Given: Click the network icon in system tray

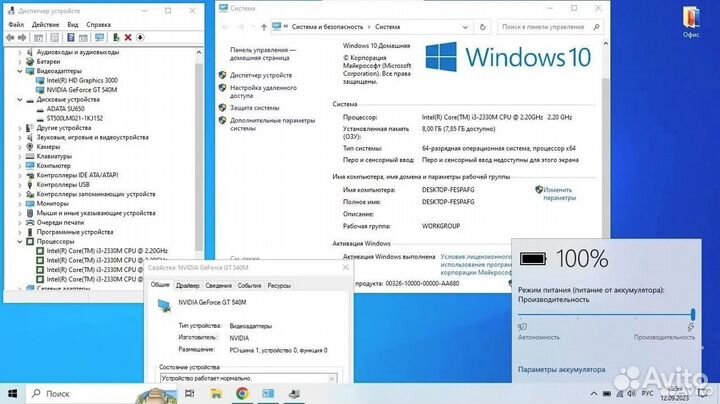Looking at the screenshot, I should pos(619,394).
